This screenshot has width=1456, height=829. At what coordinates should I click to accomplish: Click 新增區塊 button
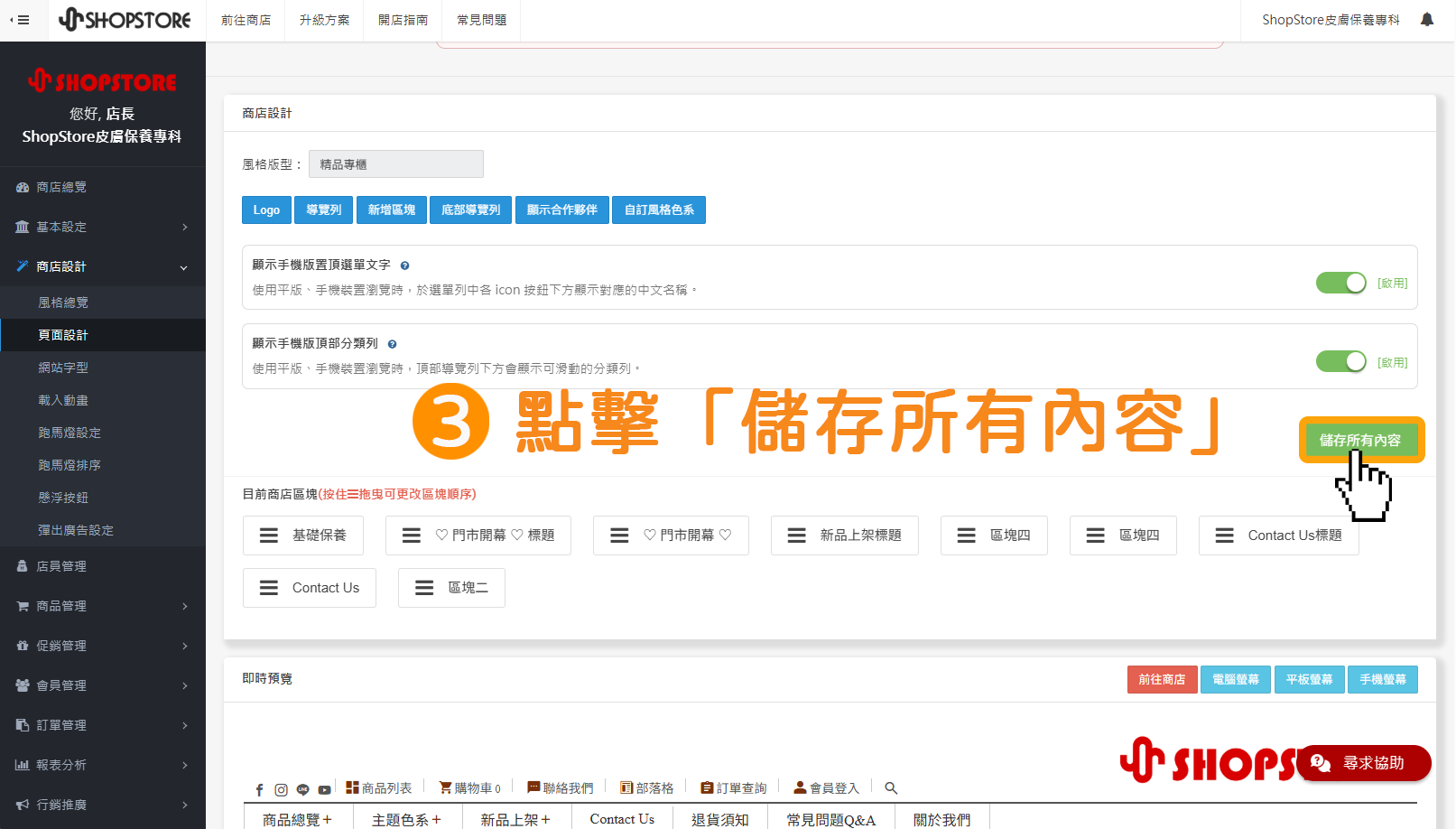point(392,210)
